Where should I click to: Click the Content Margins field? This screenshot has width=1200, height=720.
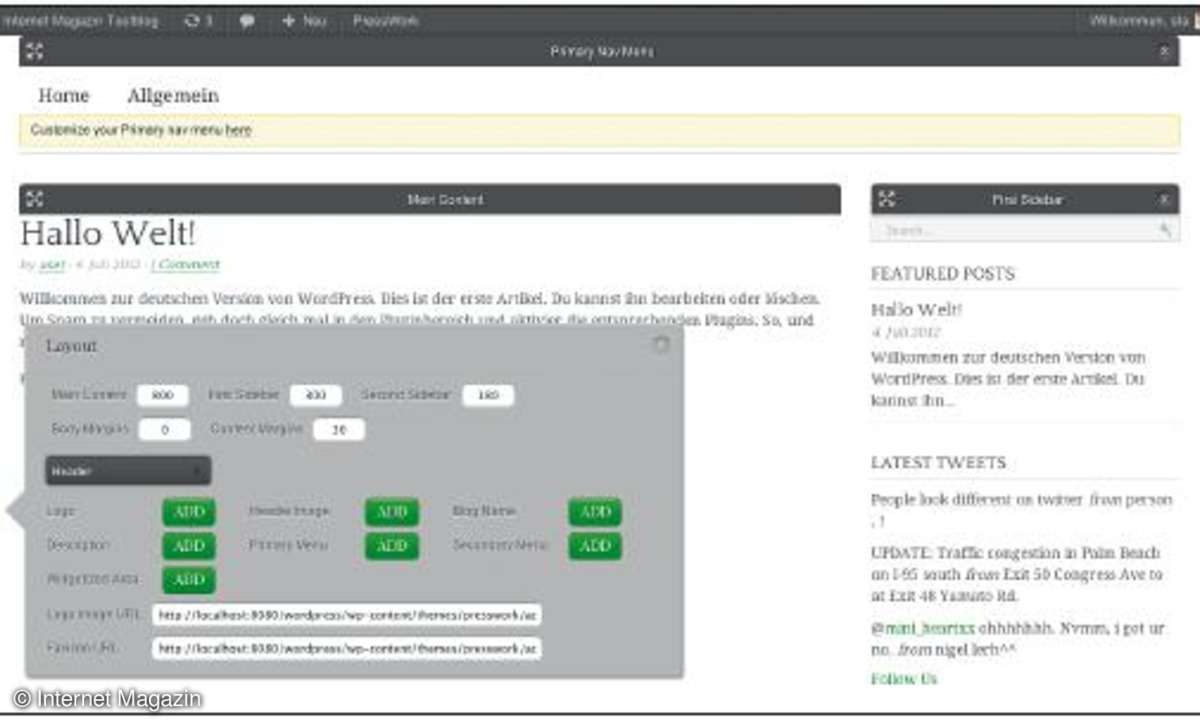tap(339, 430)
